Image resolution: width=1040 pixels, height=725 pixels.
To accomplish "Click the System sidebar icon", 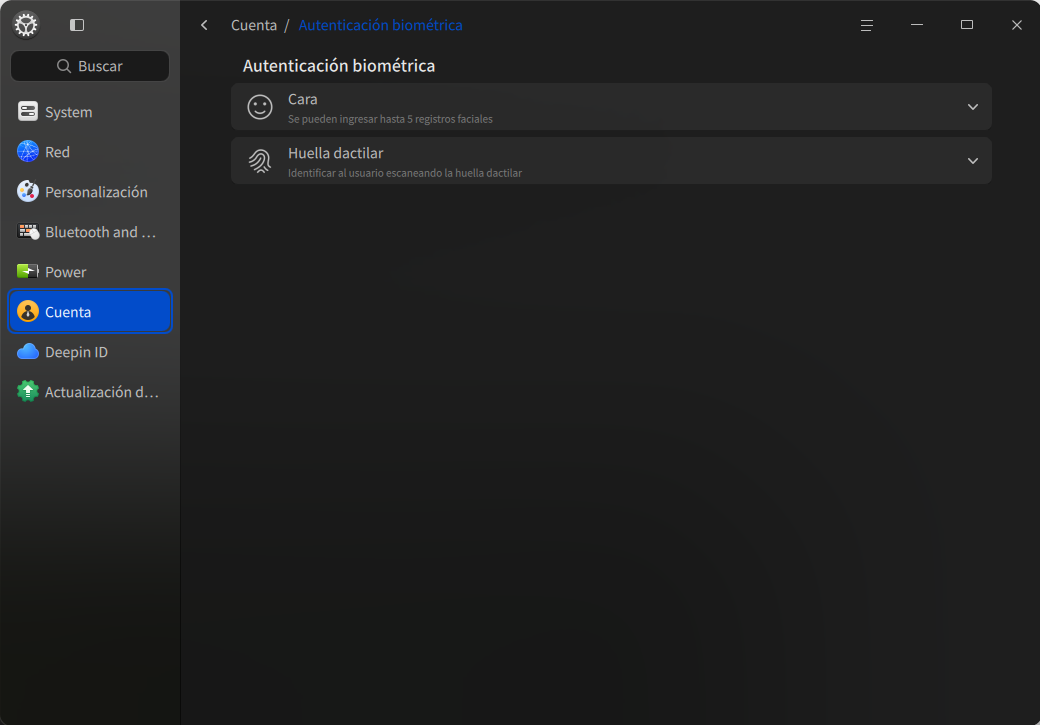I will click(x=28, y=111).
